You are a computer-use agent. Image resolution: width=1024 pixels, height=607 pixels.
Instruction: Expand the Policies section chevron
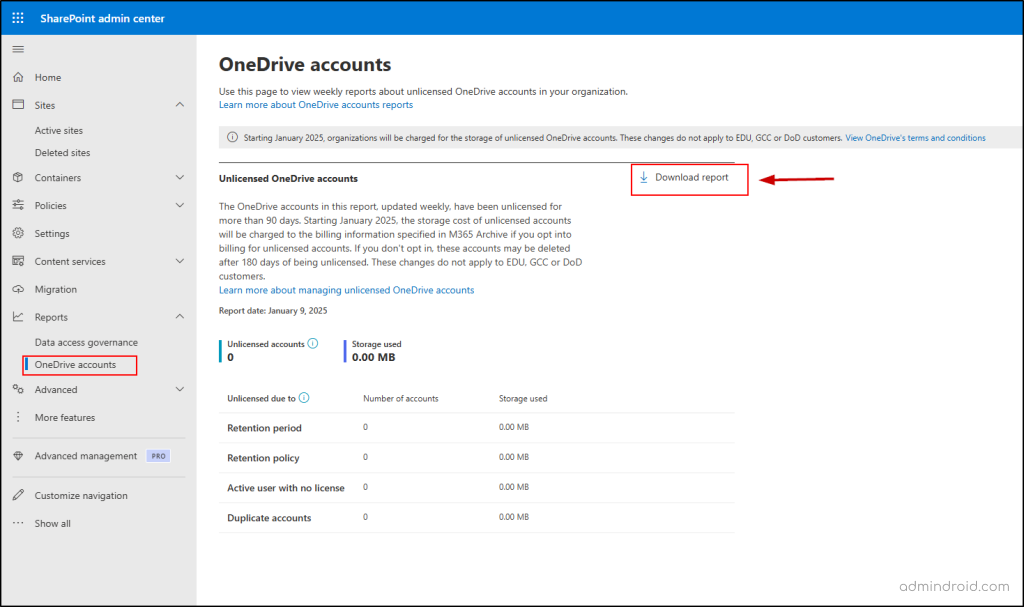[x=180, y=205]
